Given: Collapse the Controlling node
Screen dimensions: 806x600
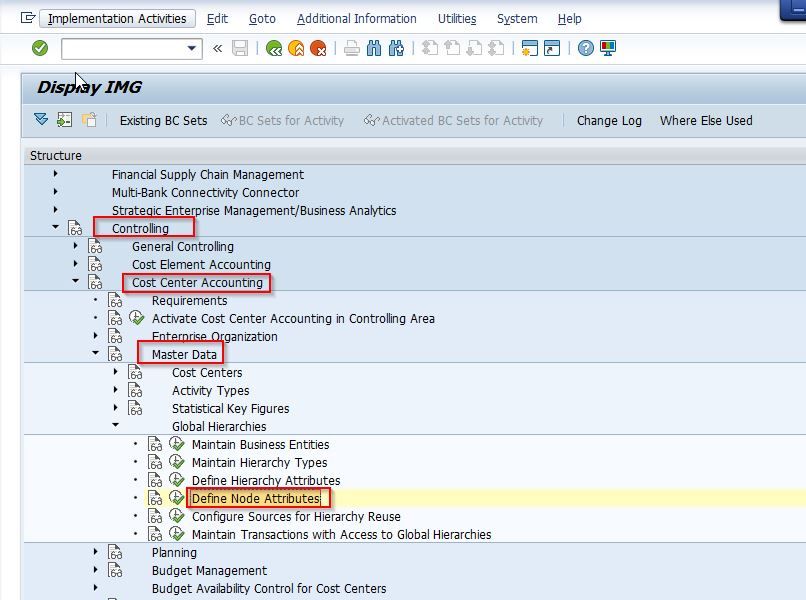Looking at the screenshot, I should pyautogui.click(x=56, y=227).
